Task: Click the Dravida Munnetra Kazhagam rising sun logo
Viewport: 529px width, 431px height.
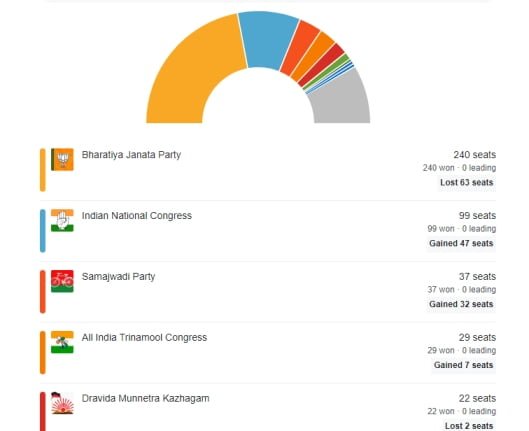Action: point(62,403)
